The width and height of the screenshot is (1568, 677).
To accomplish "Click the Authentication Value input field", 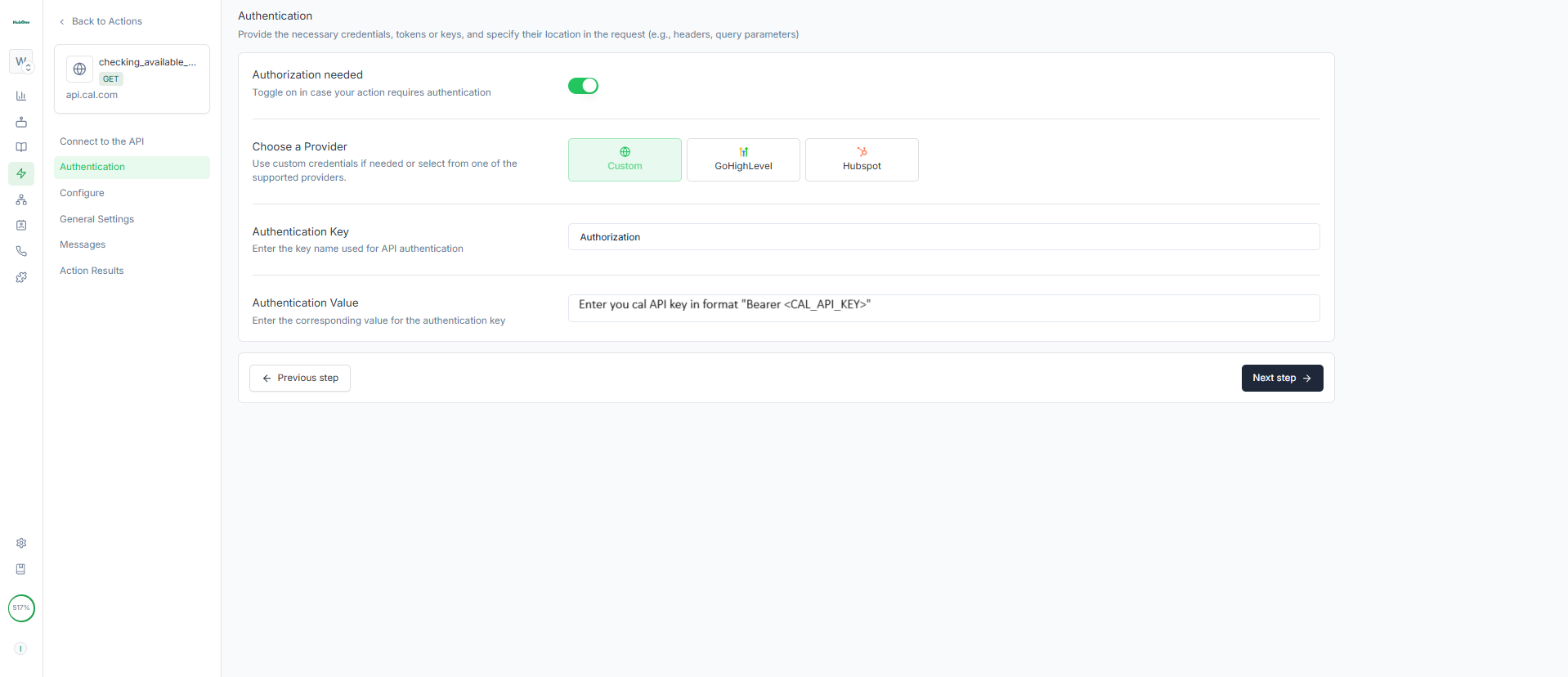I will coord(943,308).
